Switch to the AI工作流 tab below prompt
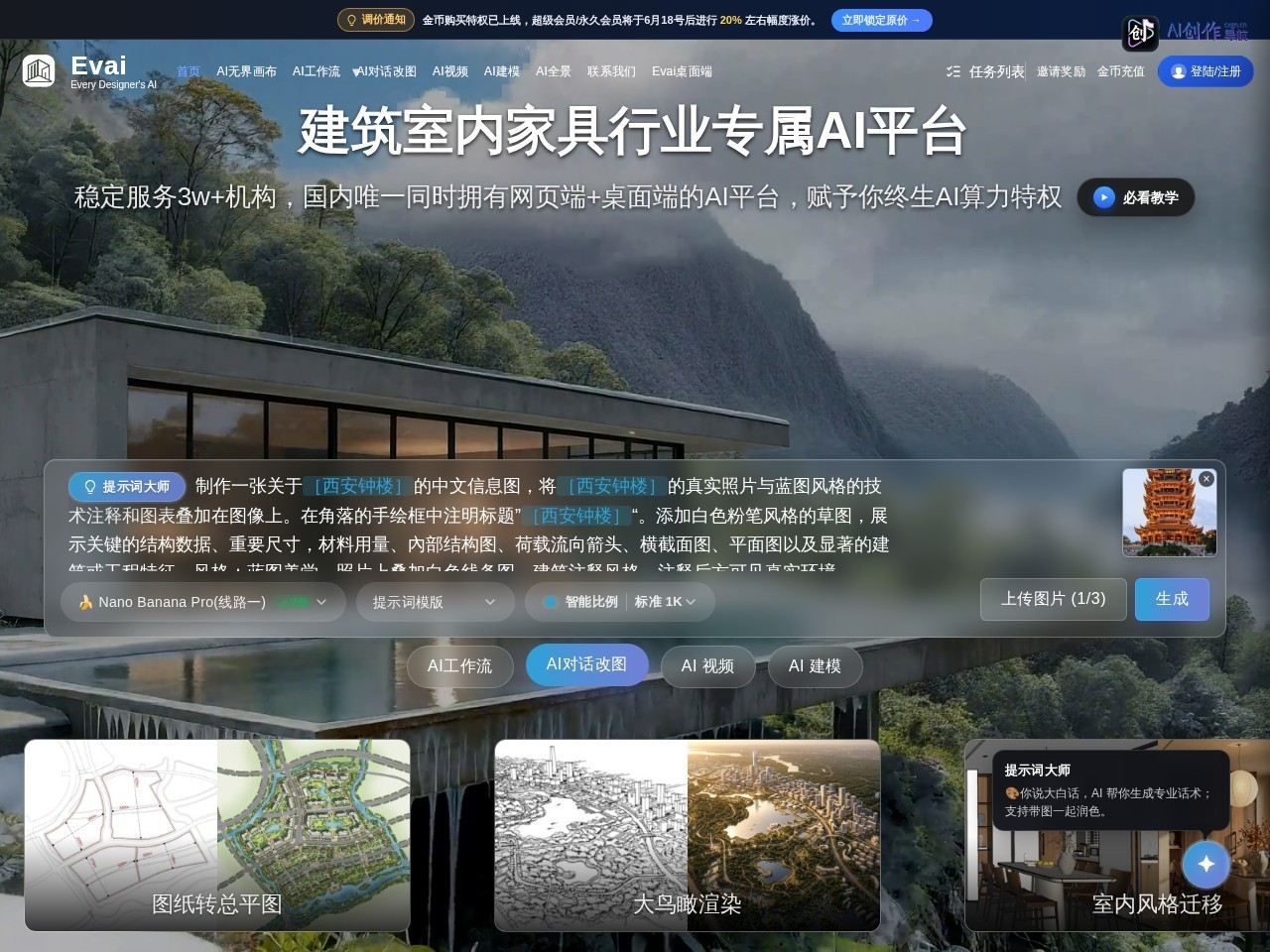 [x=459, y=666]
